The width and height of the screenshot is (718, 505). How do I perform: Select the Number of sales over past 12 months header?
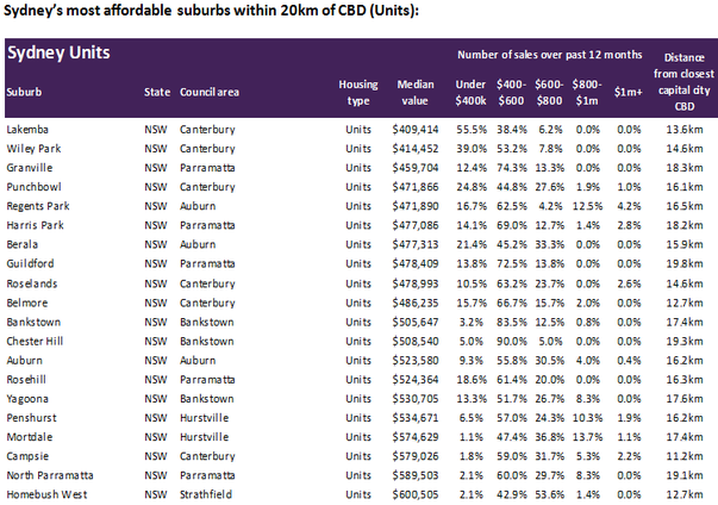point(549,55)
